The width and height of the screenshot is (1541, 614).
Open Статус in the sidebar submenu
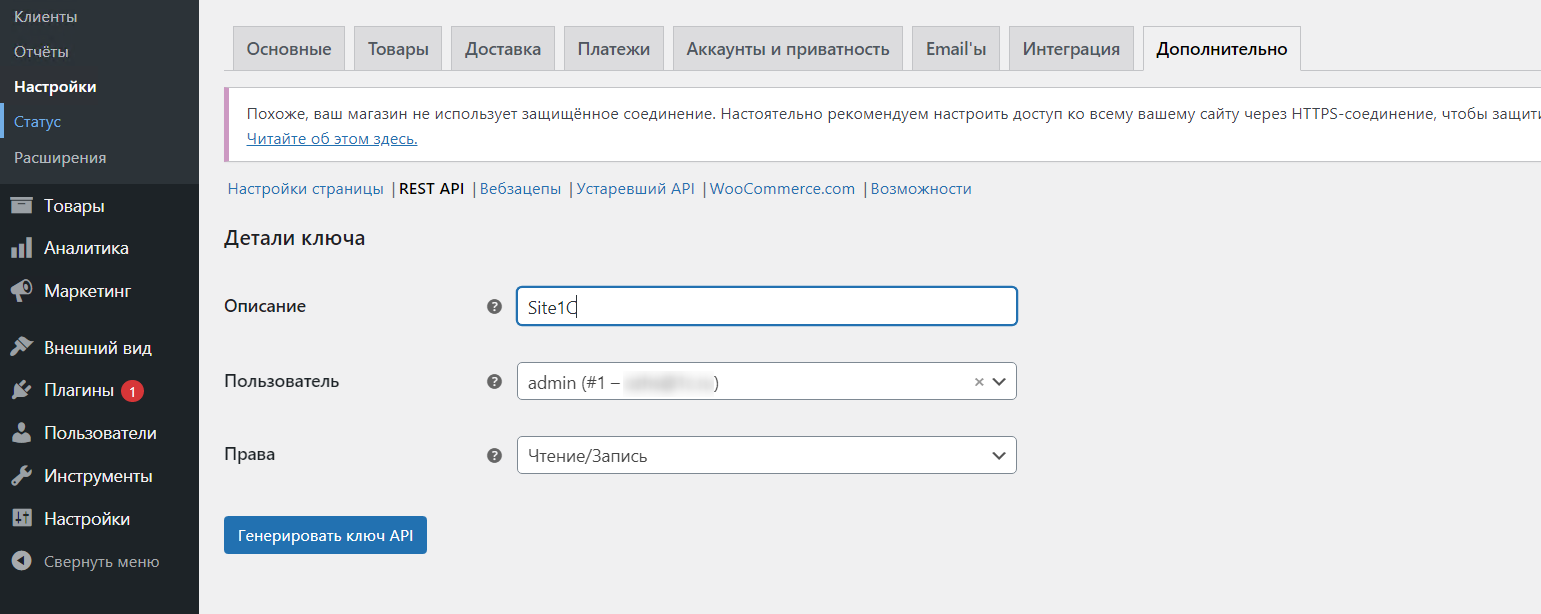(x=38, y=122)
